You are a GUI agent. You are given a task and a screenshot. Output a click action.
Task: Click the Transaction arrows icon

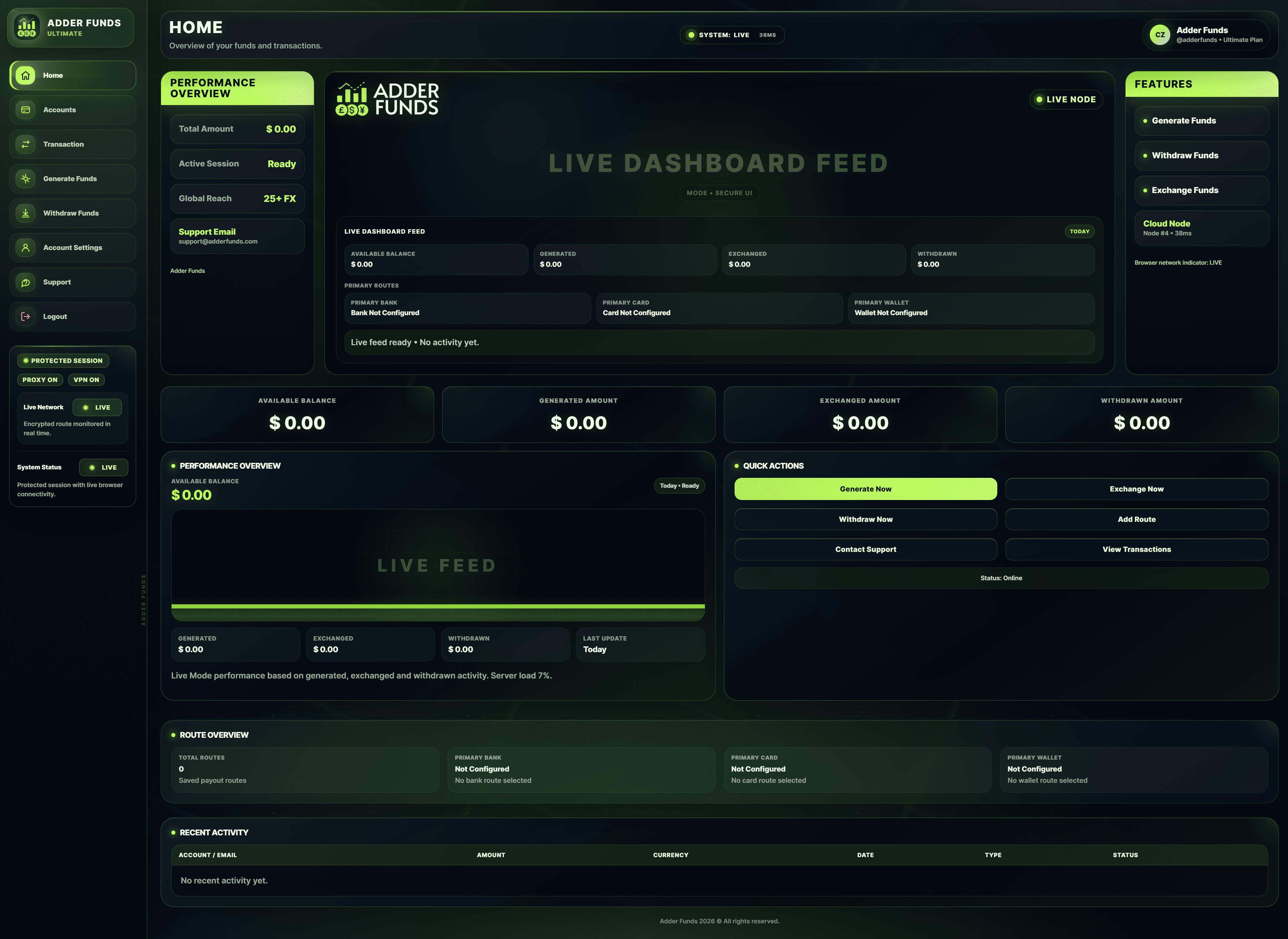pos(26,144)
